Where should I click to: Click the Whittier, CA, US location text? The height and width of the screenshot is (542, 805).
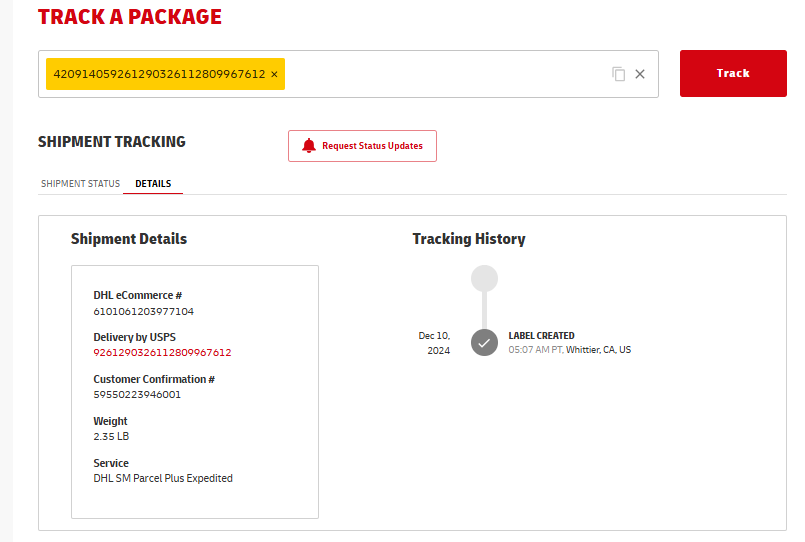pyautogui.click(x=599, y=350)
